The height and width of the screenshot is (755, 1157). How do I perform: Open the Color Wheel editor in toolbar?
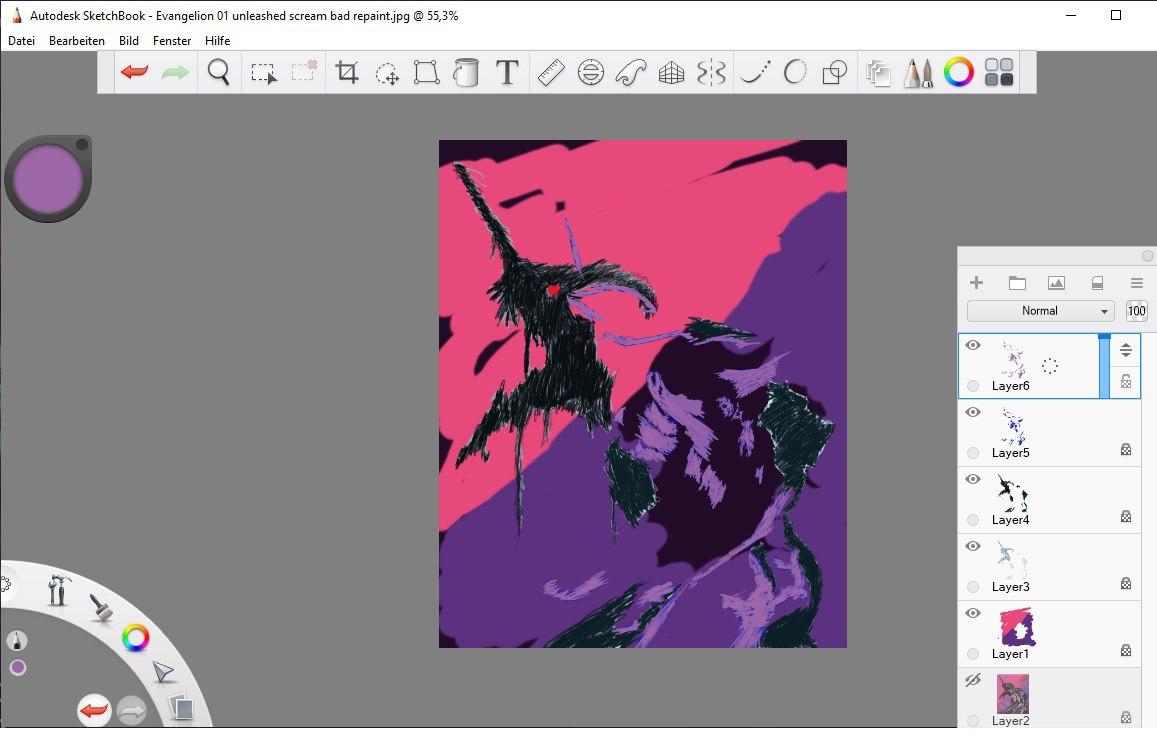coord(959,72)
